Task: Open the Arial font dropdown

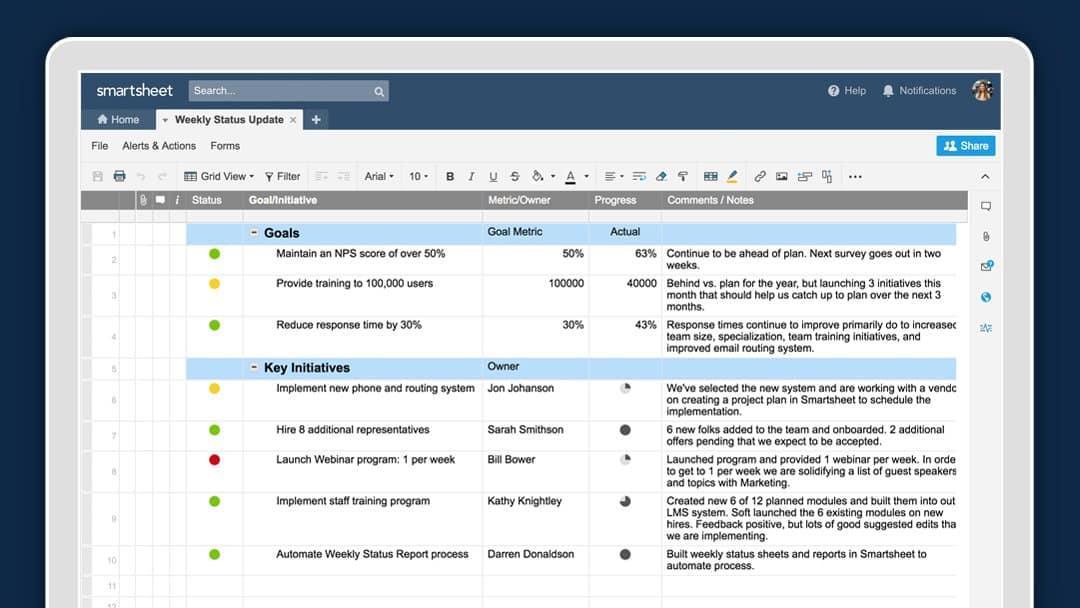Action: (x=379, y=176)
